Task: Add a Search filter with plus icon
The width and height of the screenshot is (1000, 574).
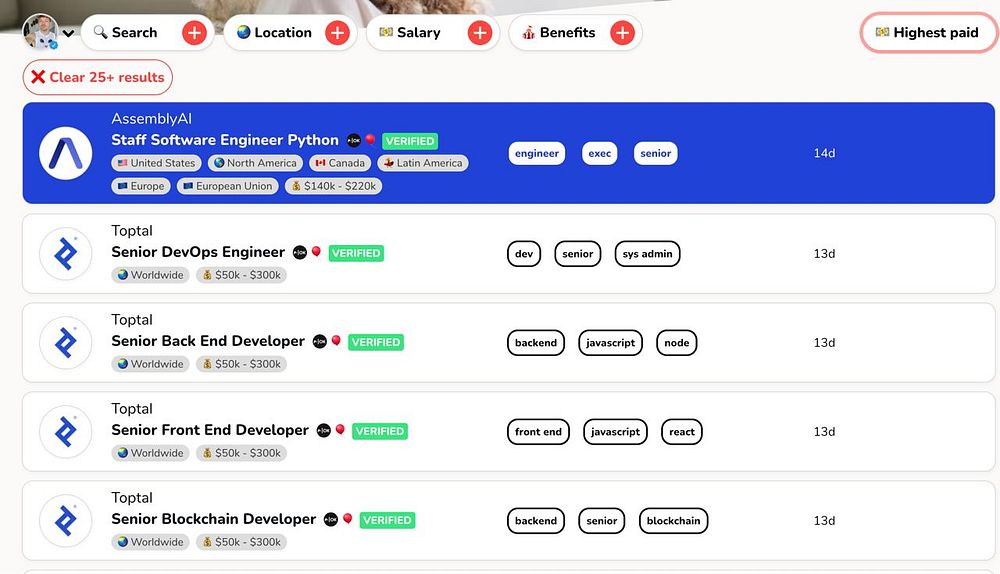Action: coord(195,33)
